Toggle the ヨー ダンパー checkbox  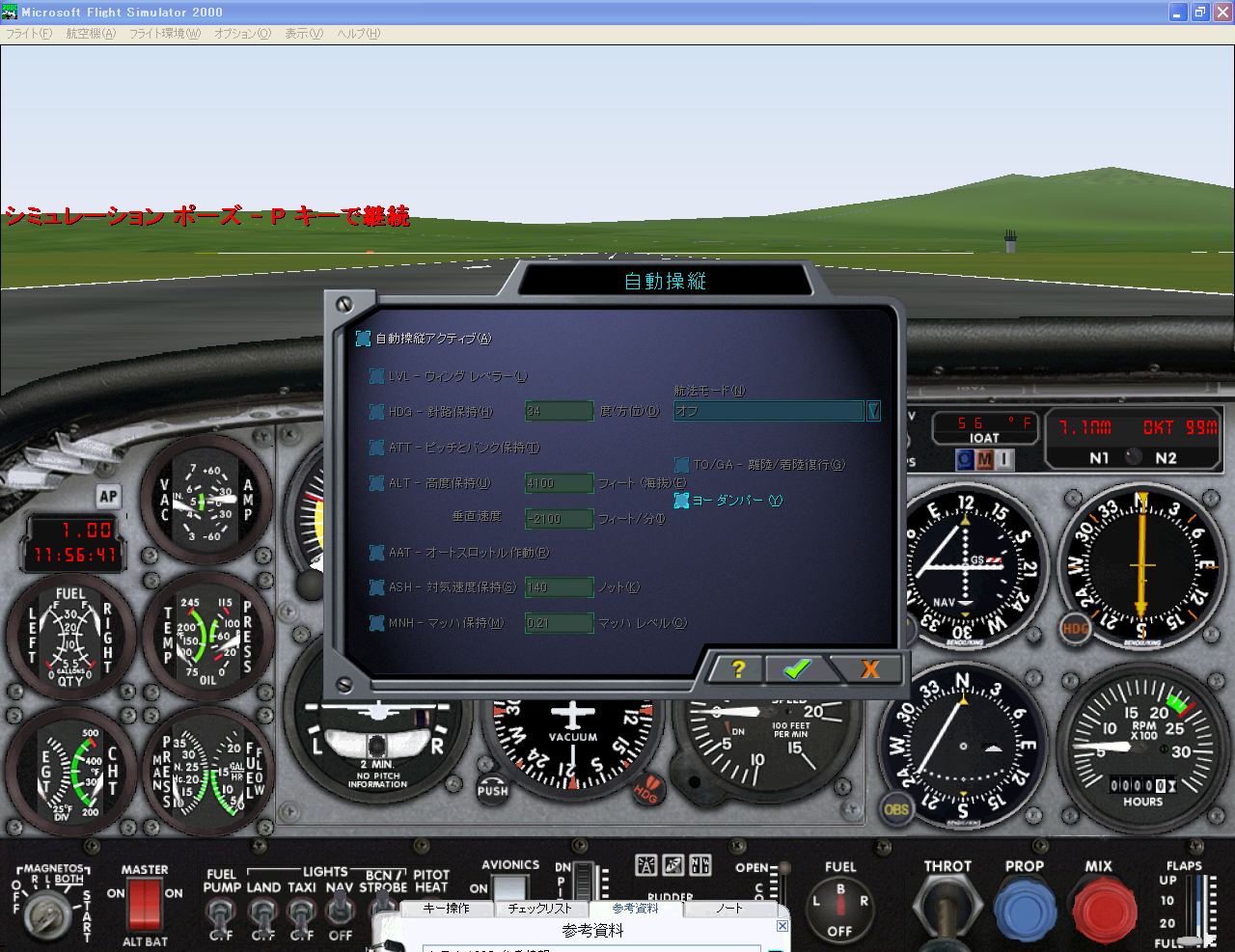tap(681, 501)
